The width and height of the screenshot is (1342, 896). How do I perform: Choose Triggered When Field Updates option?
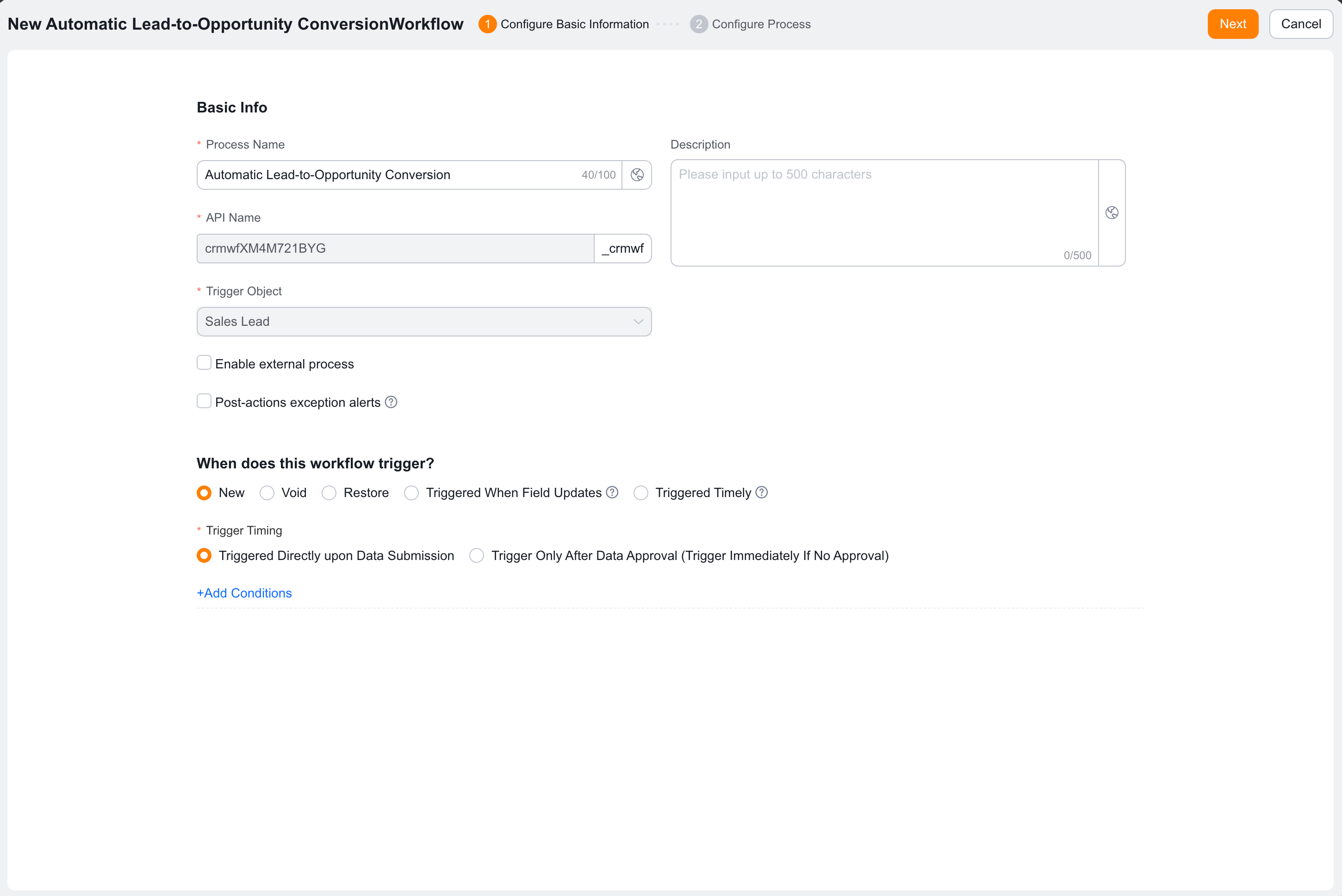click(411, 492)
